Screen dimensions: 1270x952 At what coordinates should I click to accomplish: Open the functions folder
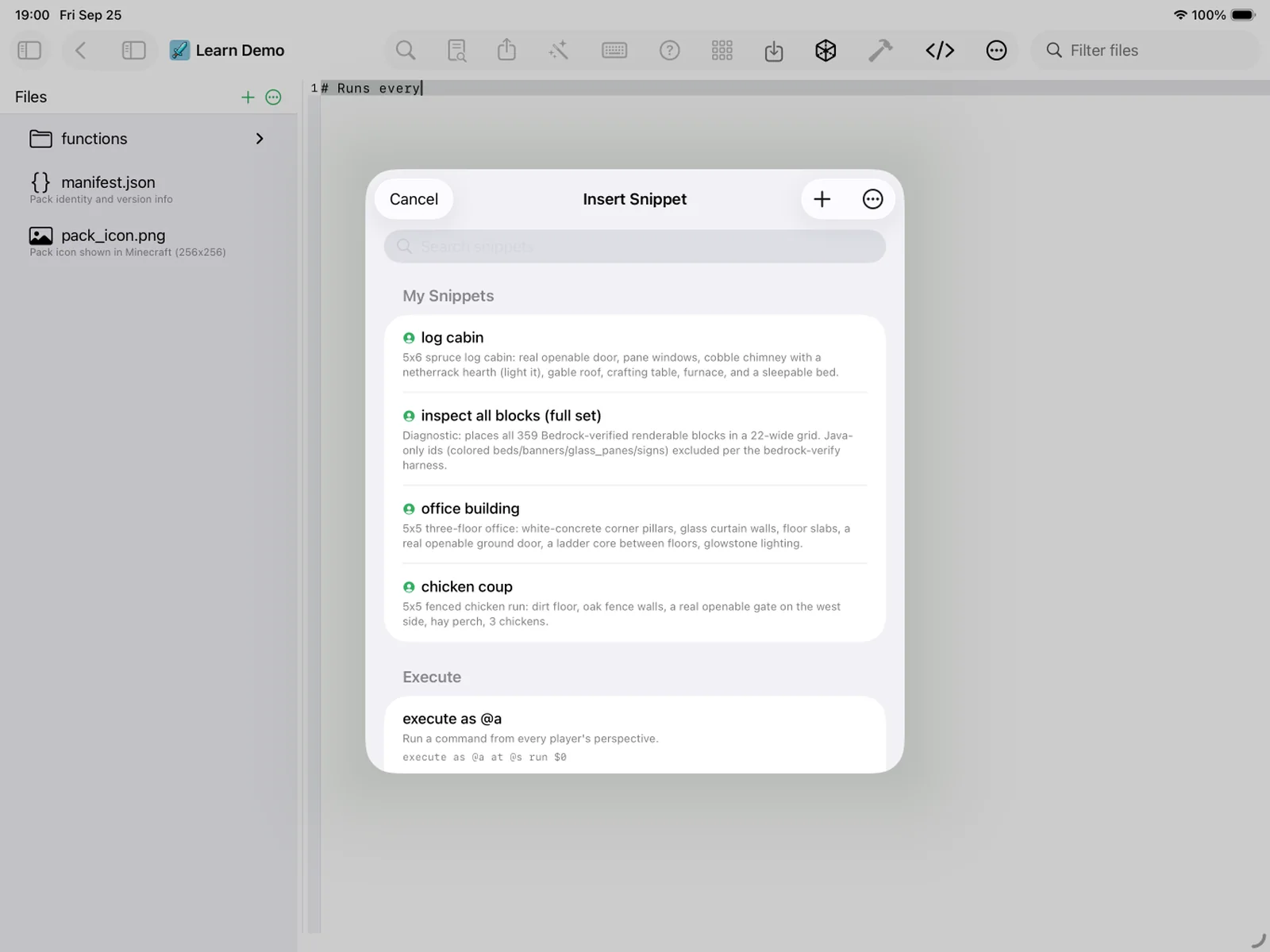[148, 139]
